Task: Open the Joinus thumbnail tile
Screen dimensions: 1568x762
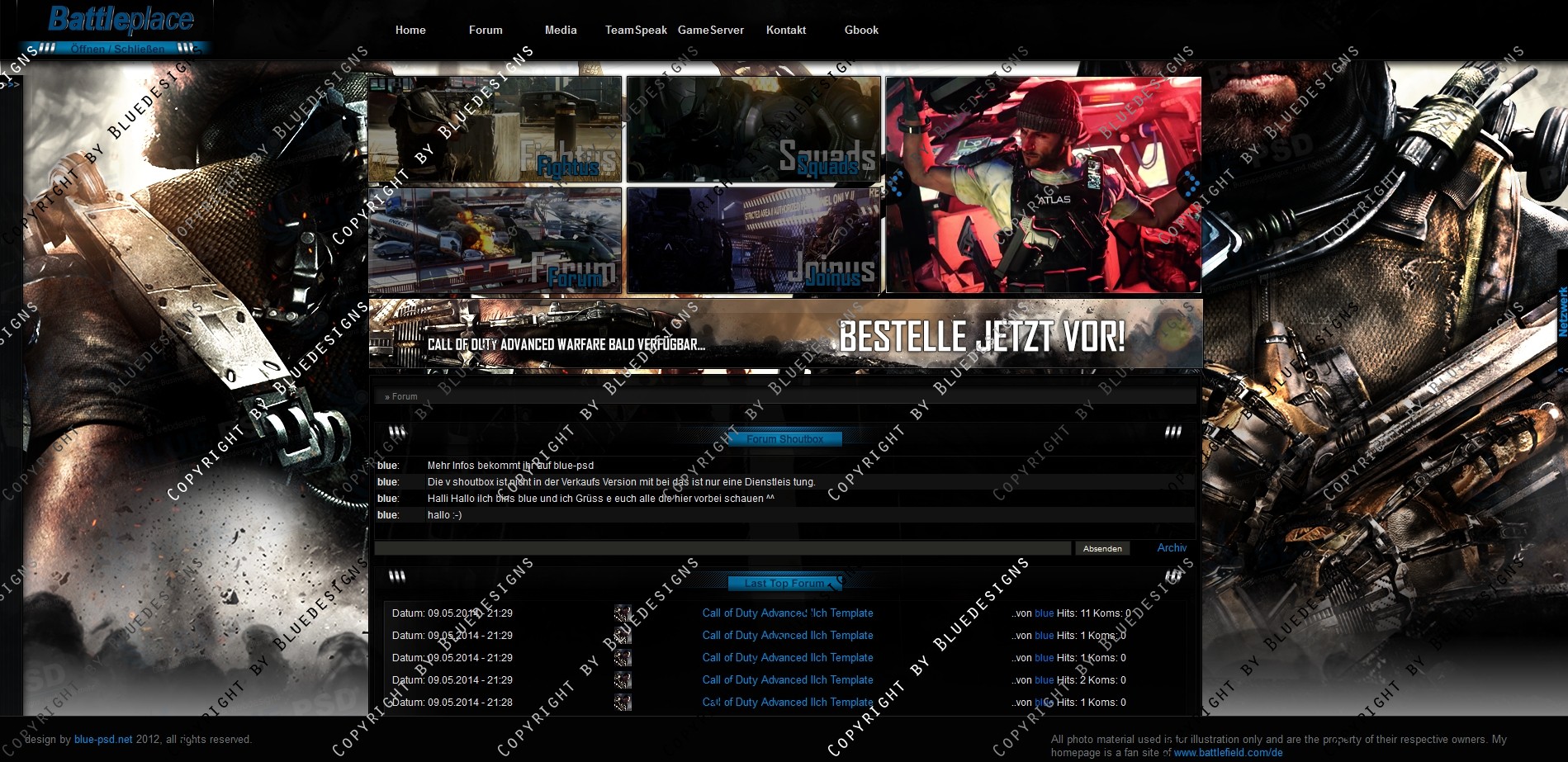Action: (x=754, y=240)
